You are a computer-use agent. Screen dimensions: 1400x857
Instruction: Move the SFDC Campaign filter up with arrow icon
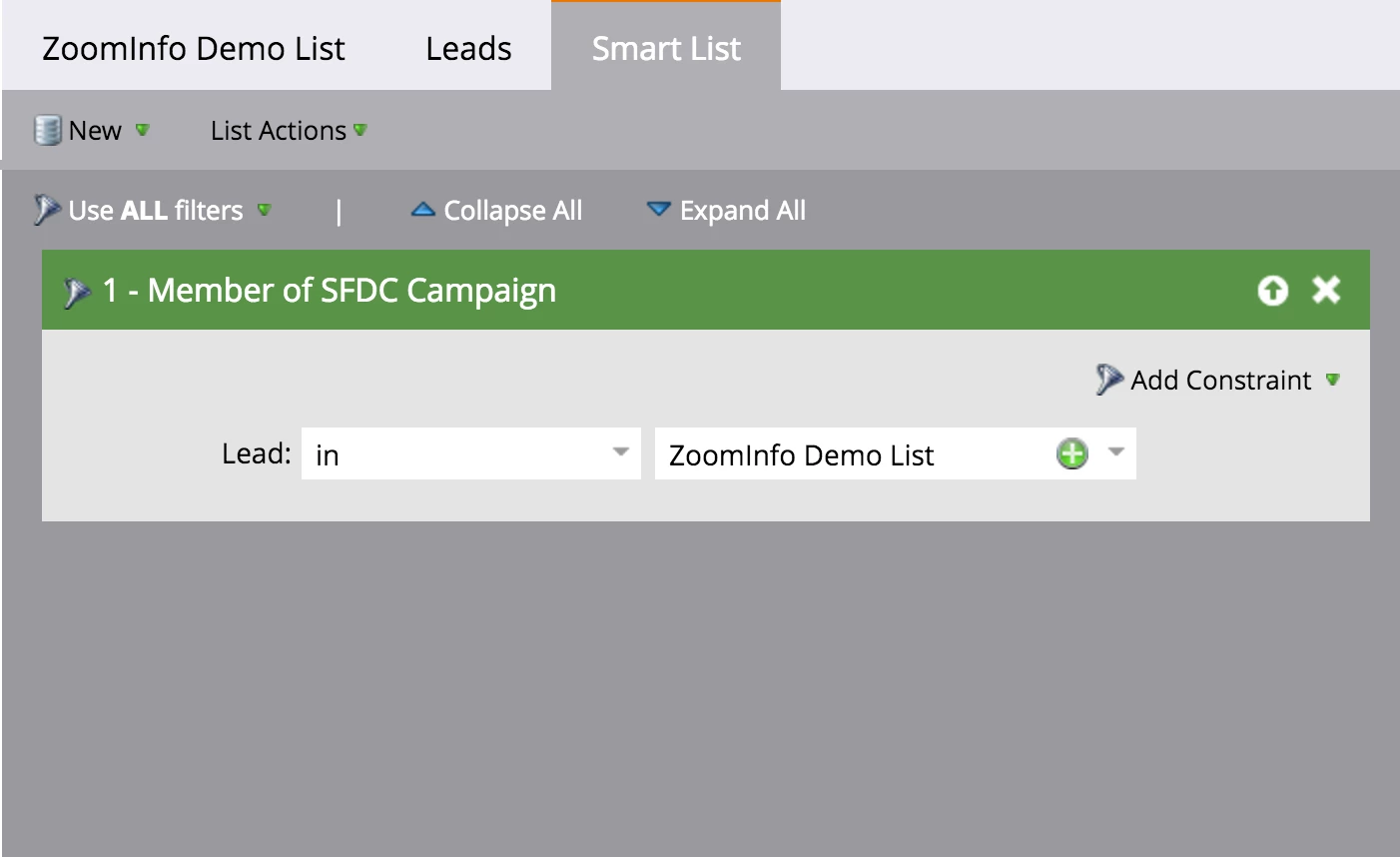click(1272, 291)
